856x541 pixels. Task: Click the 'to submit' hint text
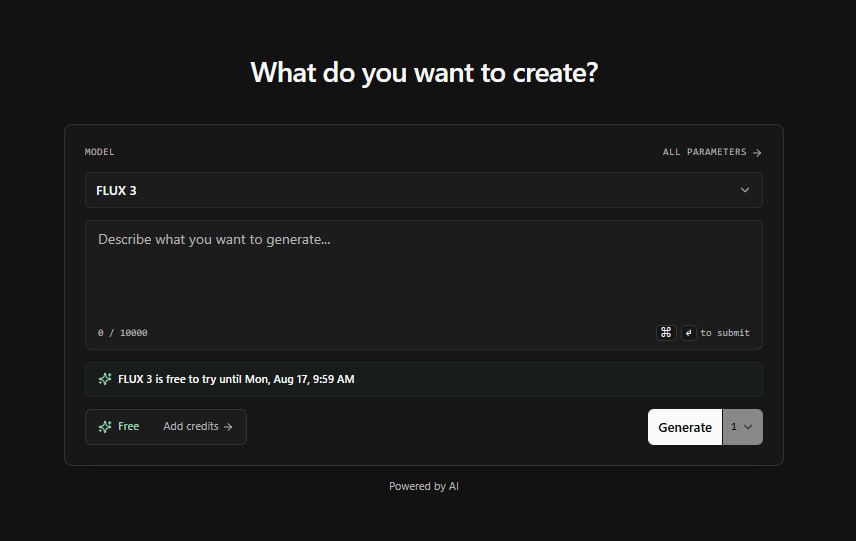(x=725, y=332)
